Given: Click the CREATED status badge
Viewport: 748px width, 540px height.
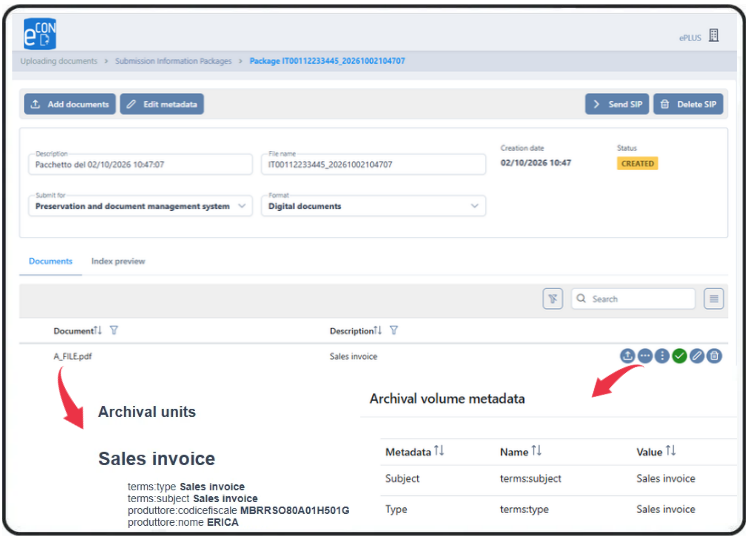Looking at the screenshot, I should point(637,164).
